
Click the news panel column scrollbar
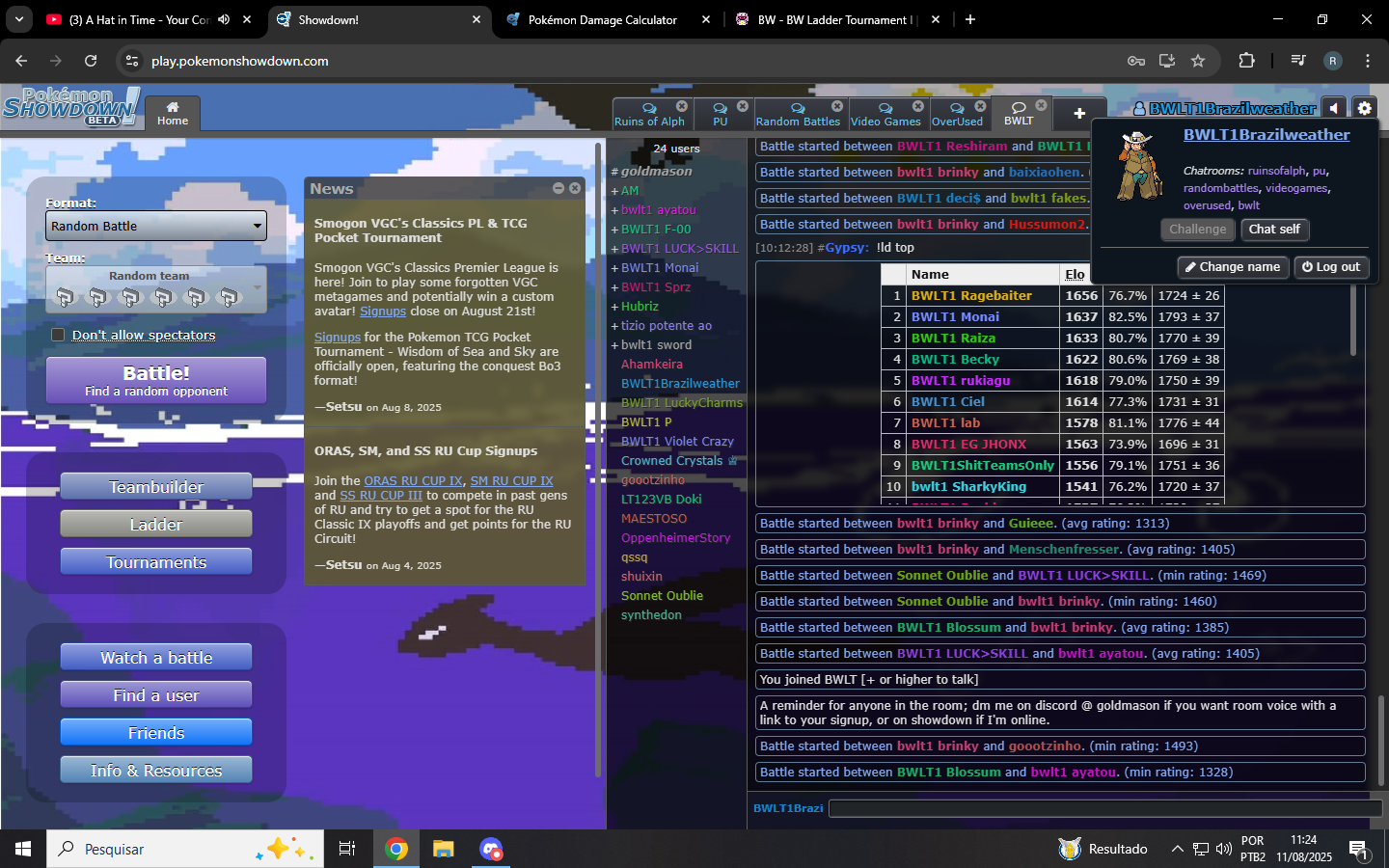tap(598, 458)
